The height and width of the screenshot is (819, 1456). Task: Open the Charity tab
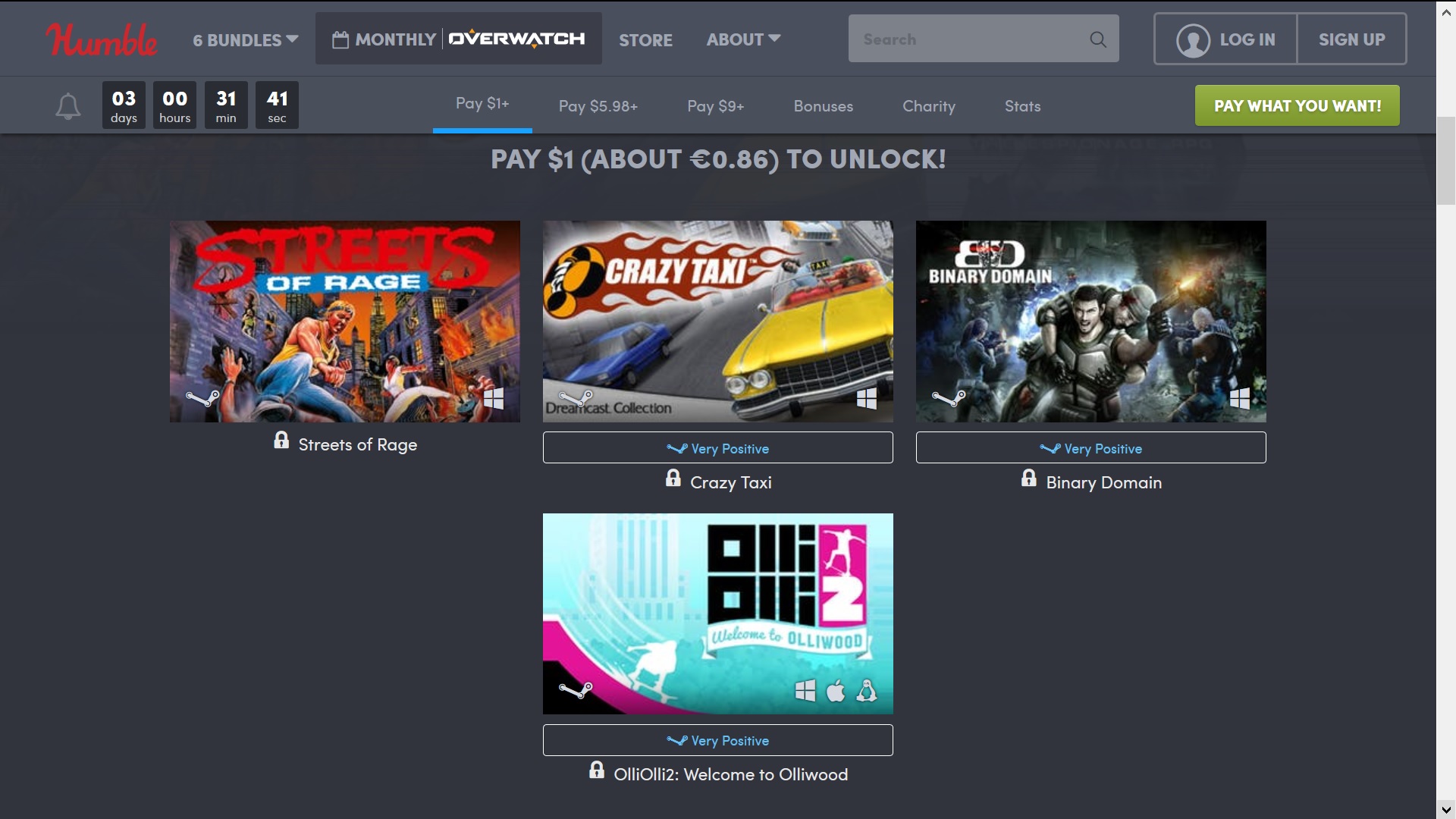[928, 106]
